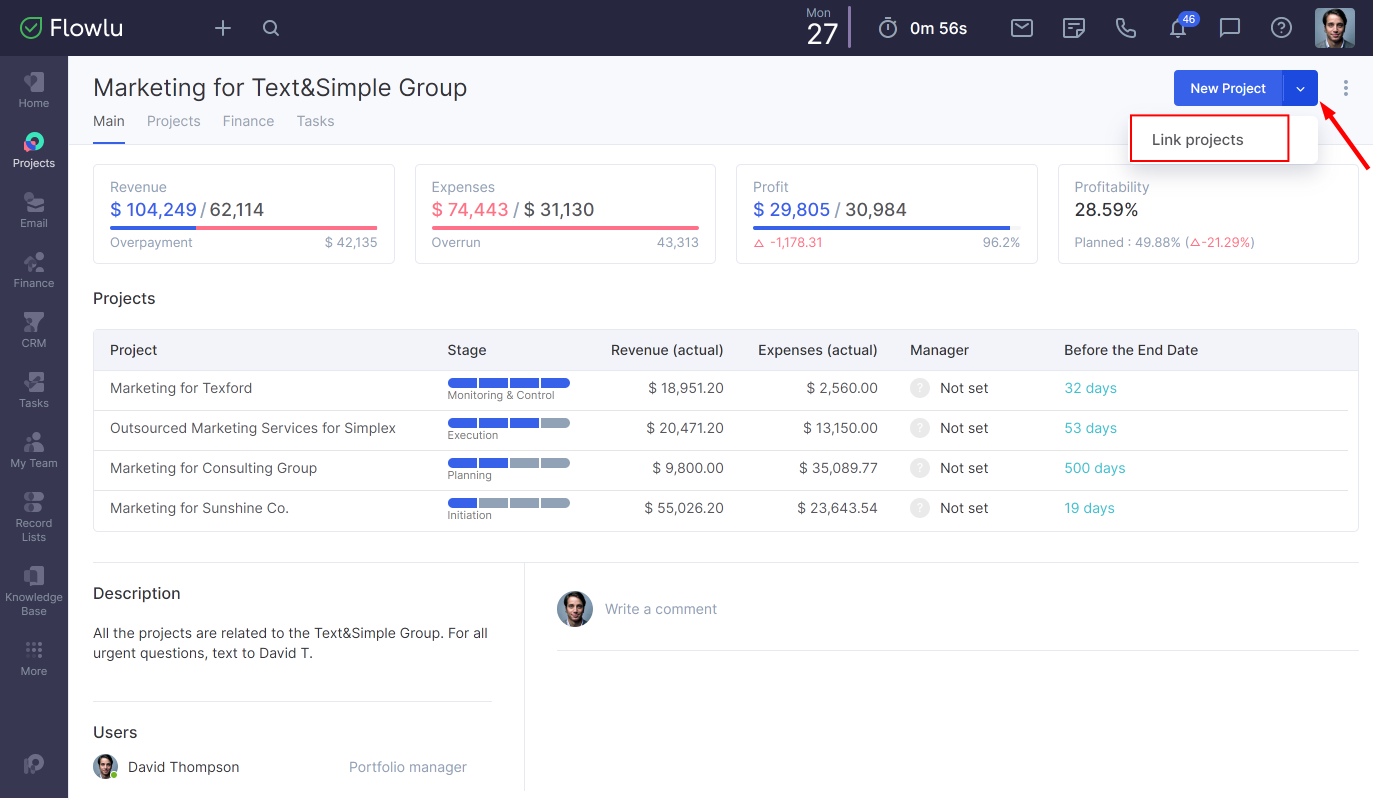Click the Flowlu logo
Image resolution: width=1373 pixels, height=800 pixels.
pos(71,28)
